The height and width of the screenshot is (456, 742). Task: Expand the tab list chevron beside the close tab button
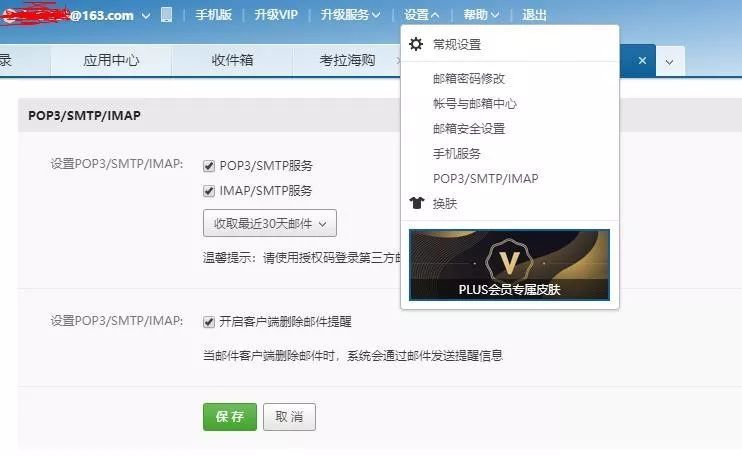click(669, 62)
